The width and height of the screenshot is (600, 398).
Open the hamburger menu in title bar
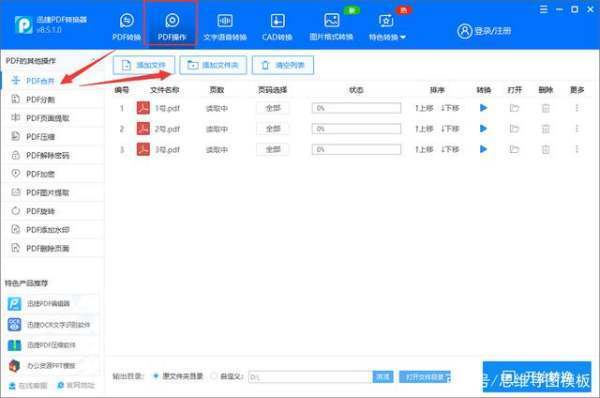coord(543,10)
